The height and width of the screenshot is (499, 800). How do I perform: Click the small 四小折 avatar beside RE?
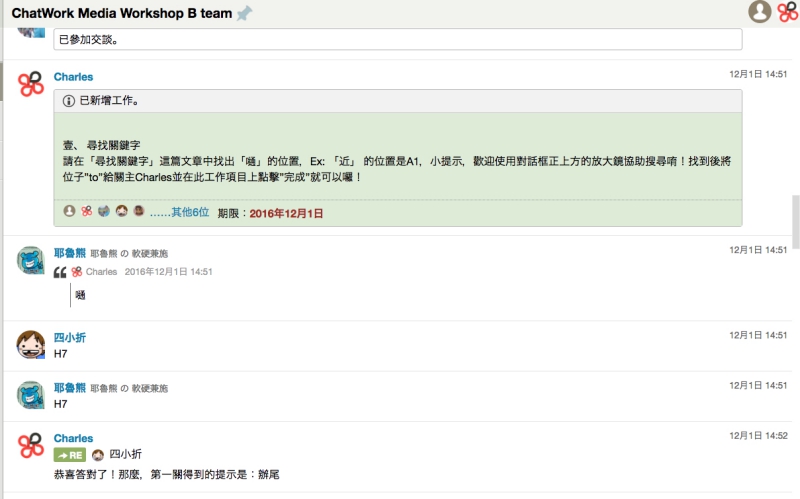tap(98, 455)
